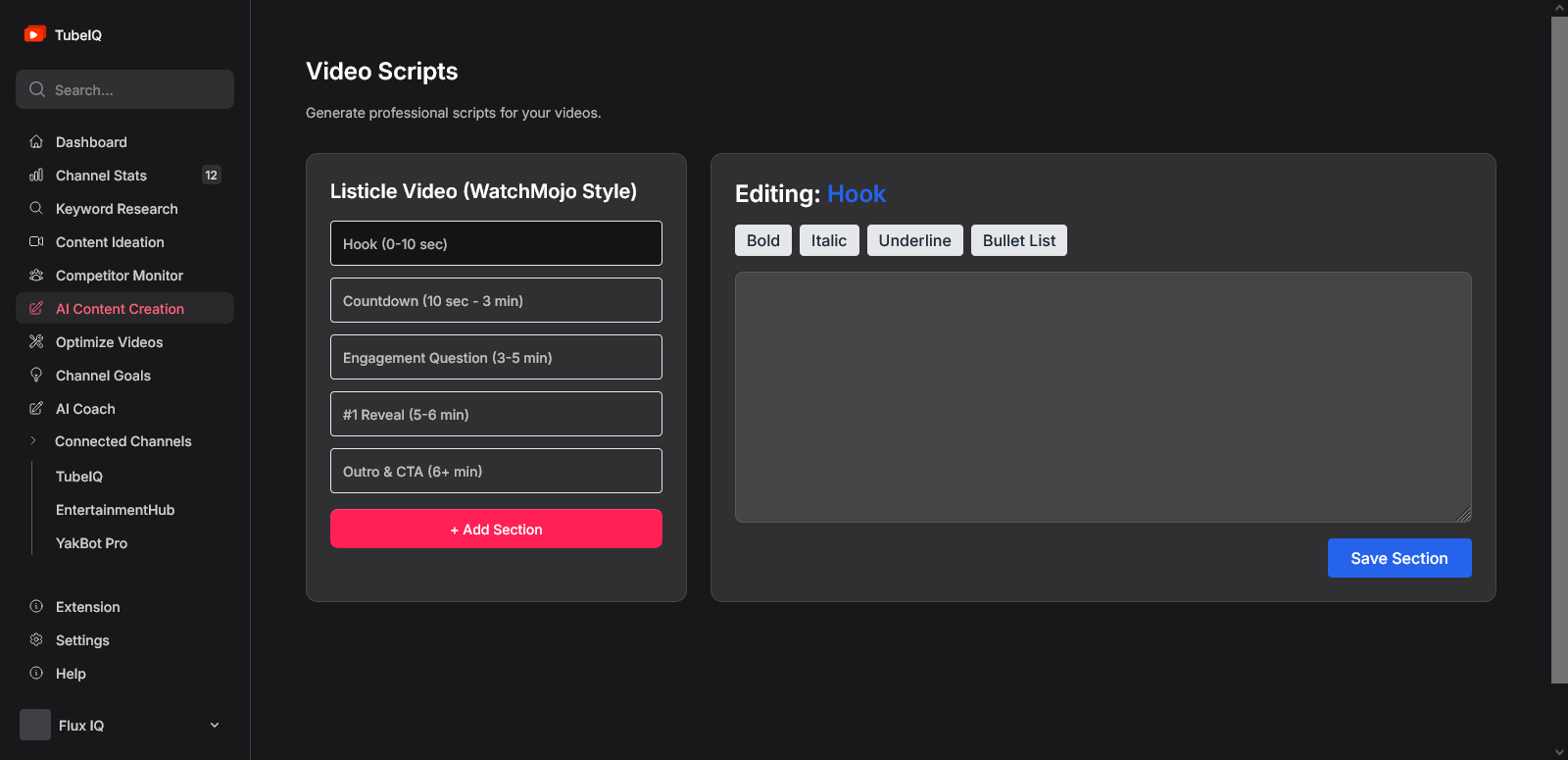1568x760 pixels.
Task: Toggle Bold formatting
Action: (x=763, y=240)
